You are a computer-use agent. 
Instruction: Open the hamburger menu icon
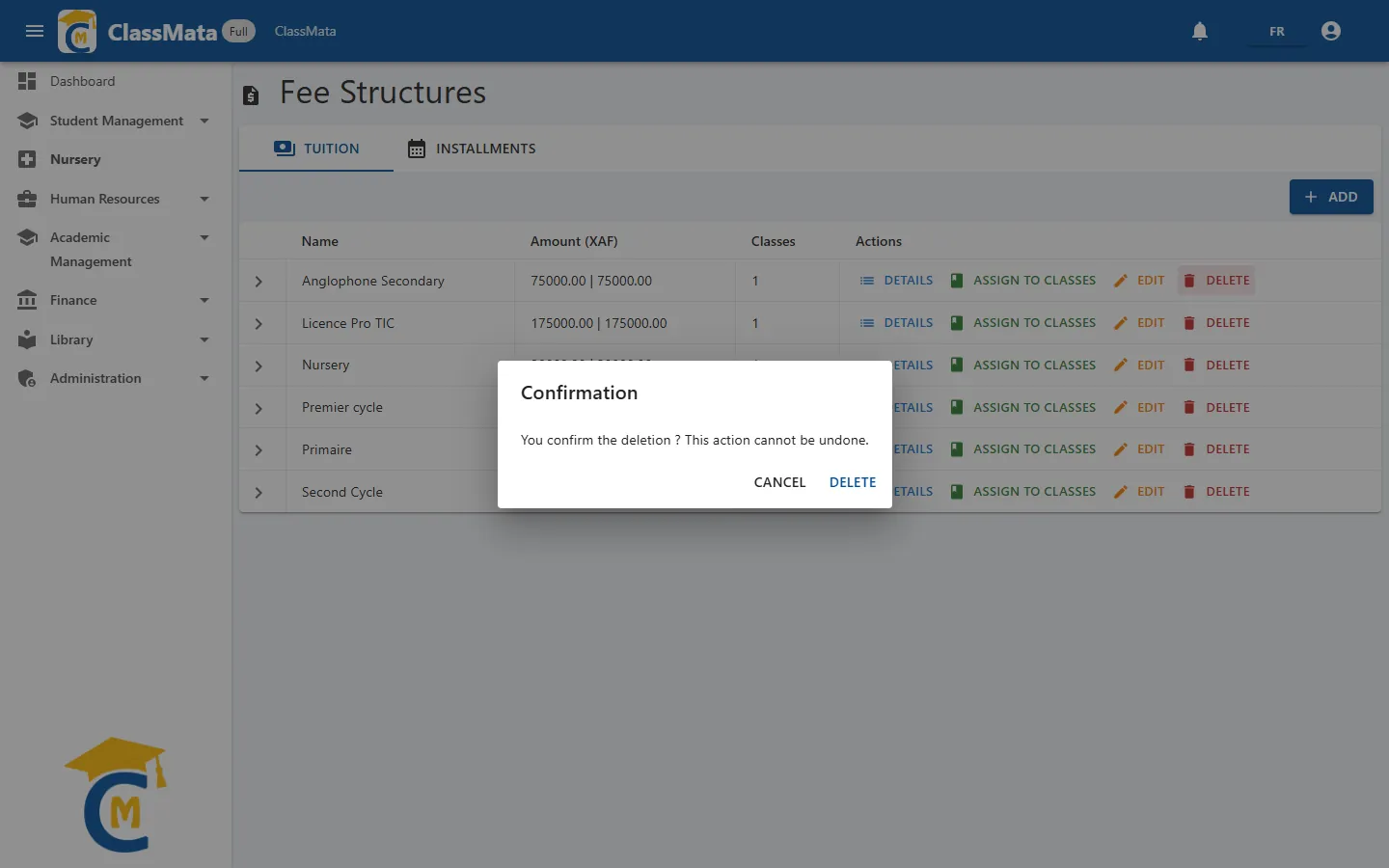tap(35, 31)
